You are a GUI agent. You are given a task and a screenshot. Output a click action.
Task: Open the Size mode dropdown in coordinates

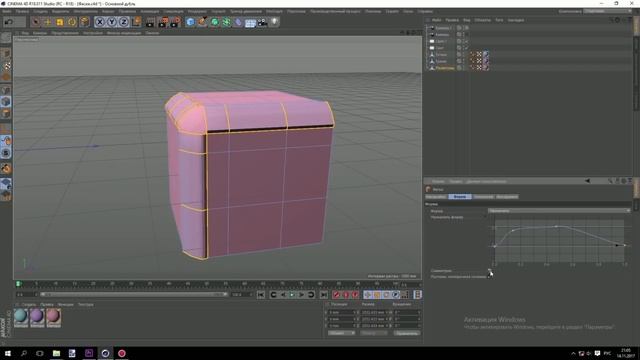(x=373, y=333)
